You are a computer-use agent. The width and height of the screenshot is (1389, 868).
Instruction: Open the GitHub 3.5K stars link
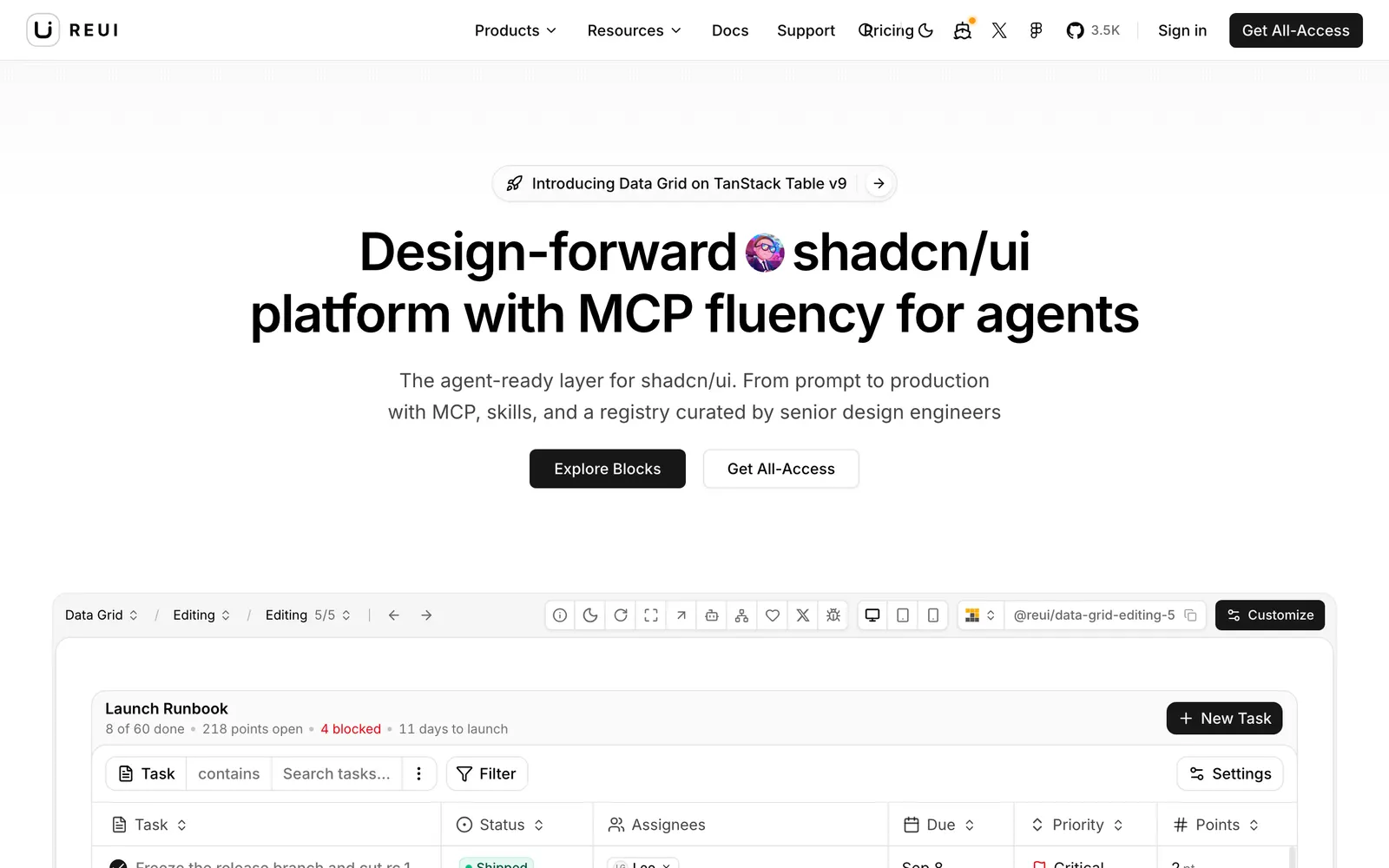1093,30
